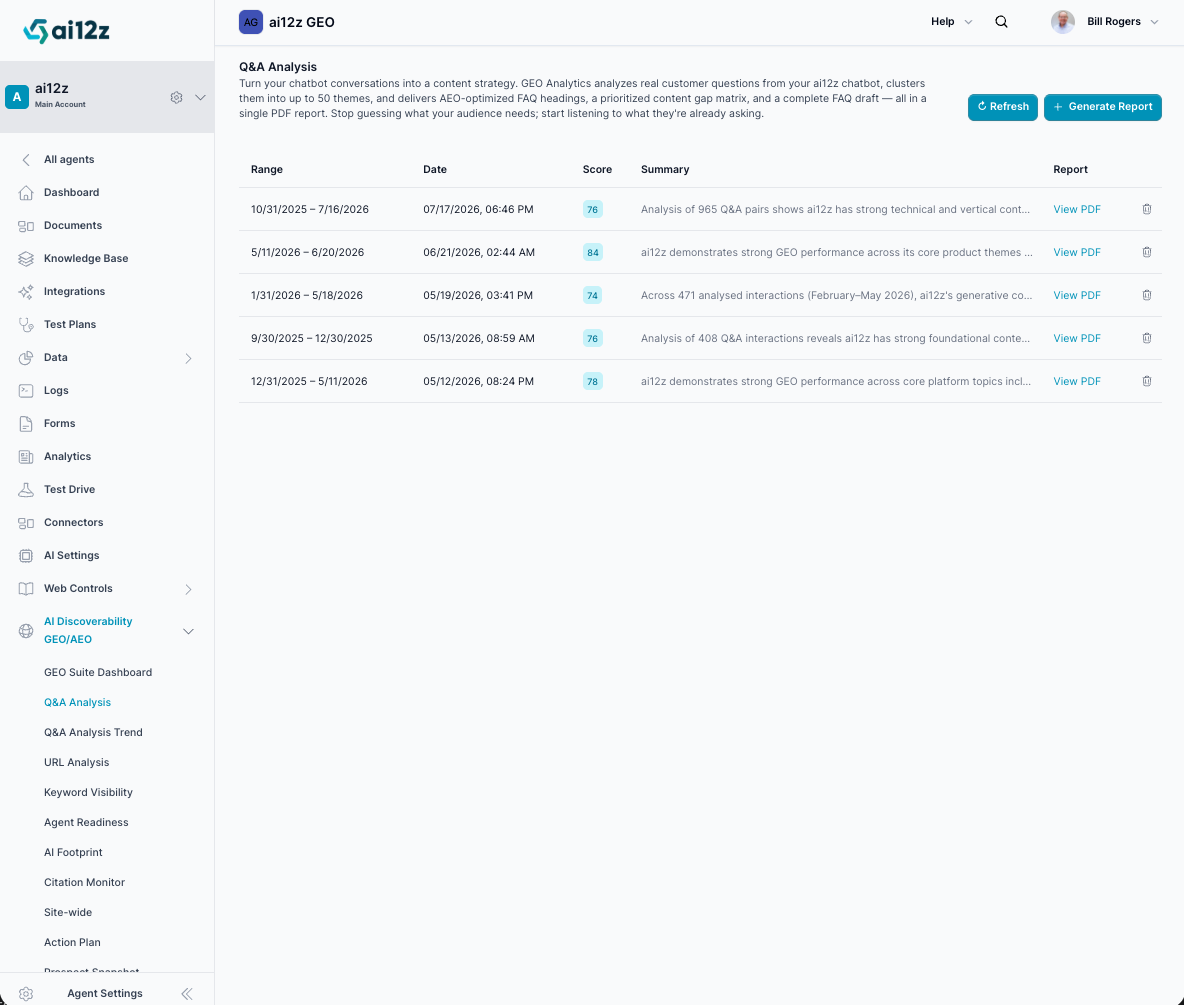The width and height of the screenshot is (1184, 1005).
Task: View PDF for 07/17/2026 report
Action: [x=1077, y=209]
